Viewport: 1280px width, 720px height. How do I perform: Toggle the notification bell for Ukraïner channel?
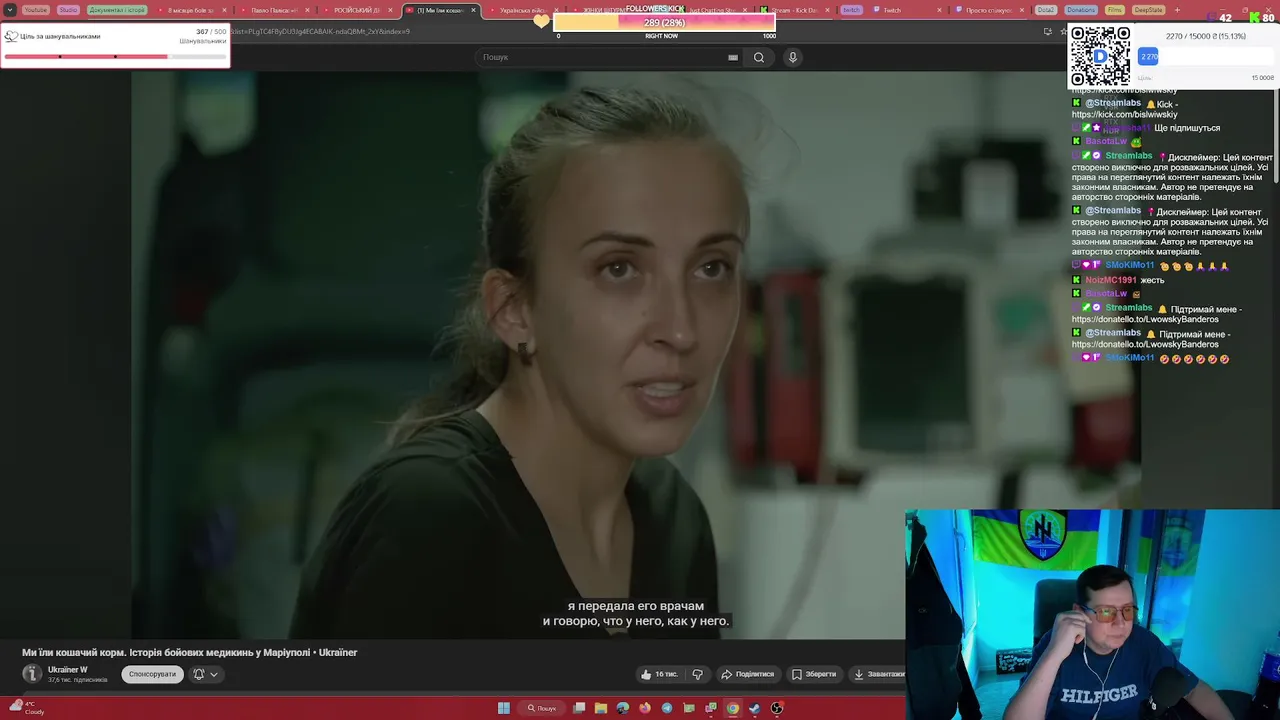pos(198,674)
